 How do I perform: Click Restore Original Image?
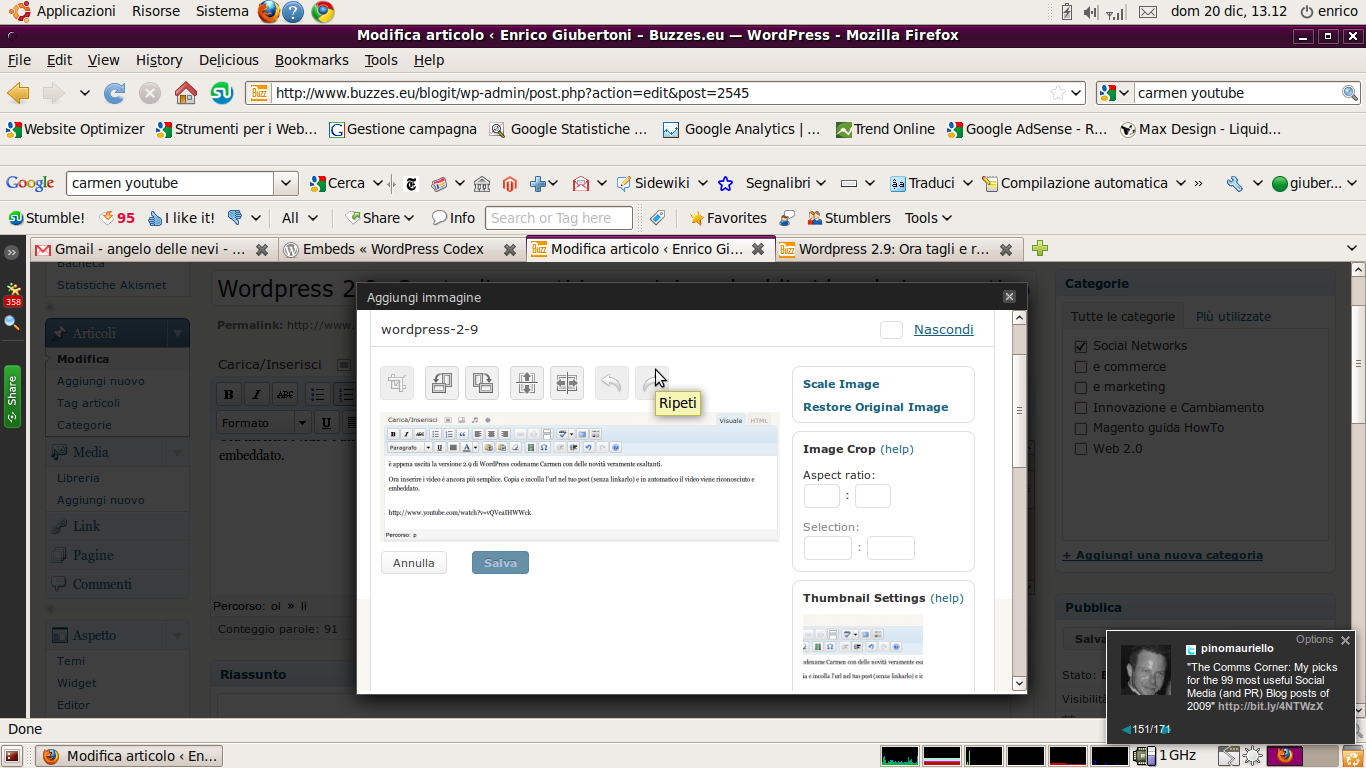[876, 407]
